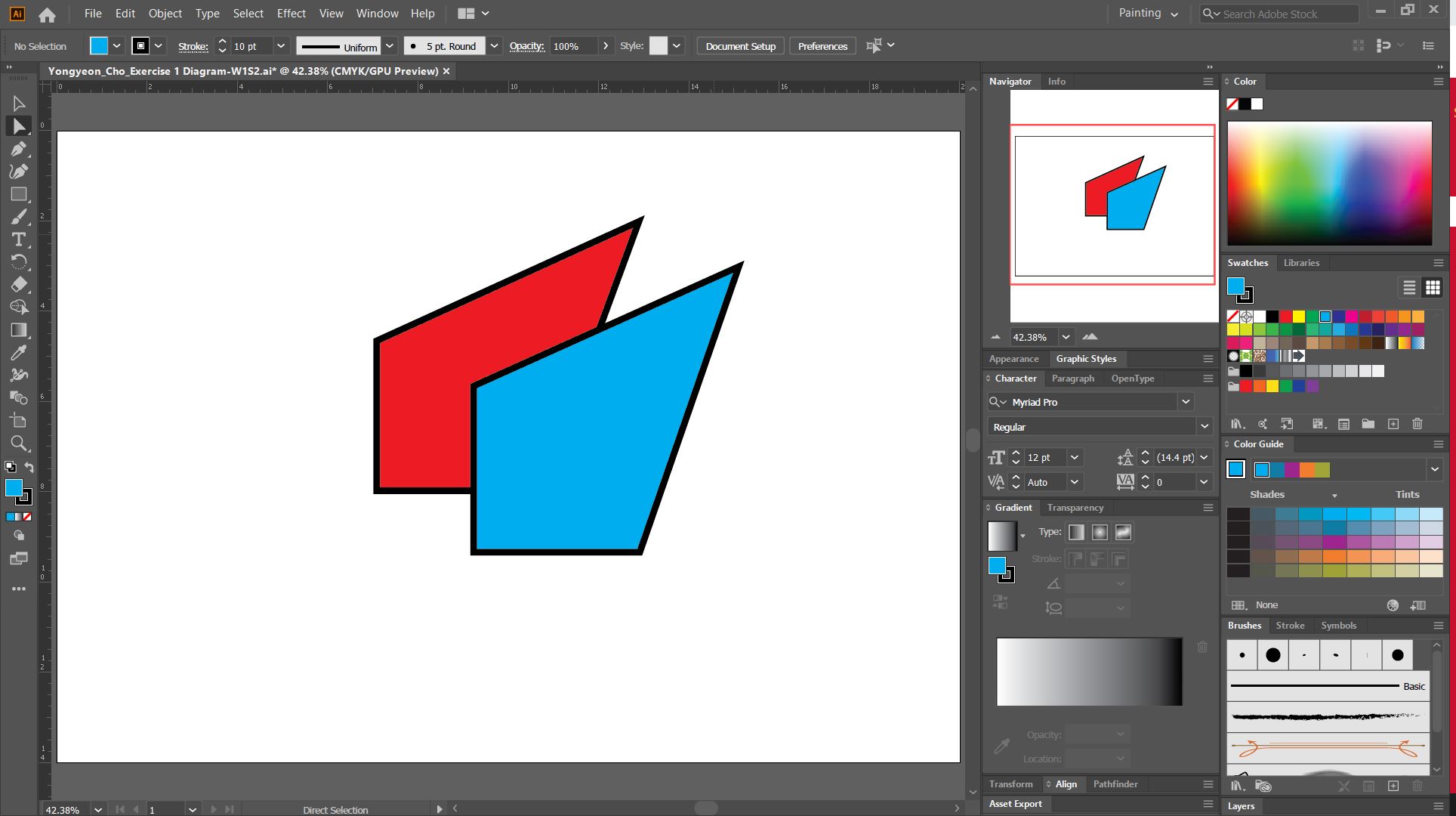The image size is (1456, 816).
Task: Click the Document Setup button
Action: coord(740,46)
